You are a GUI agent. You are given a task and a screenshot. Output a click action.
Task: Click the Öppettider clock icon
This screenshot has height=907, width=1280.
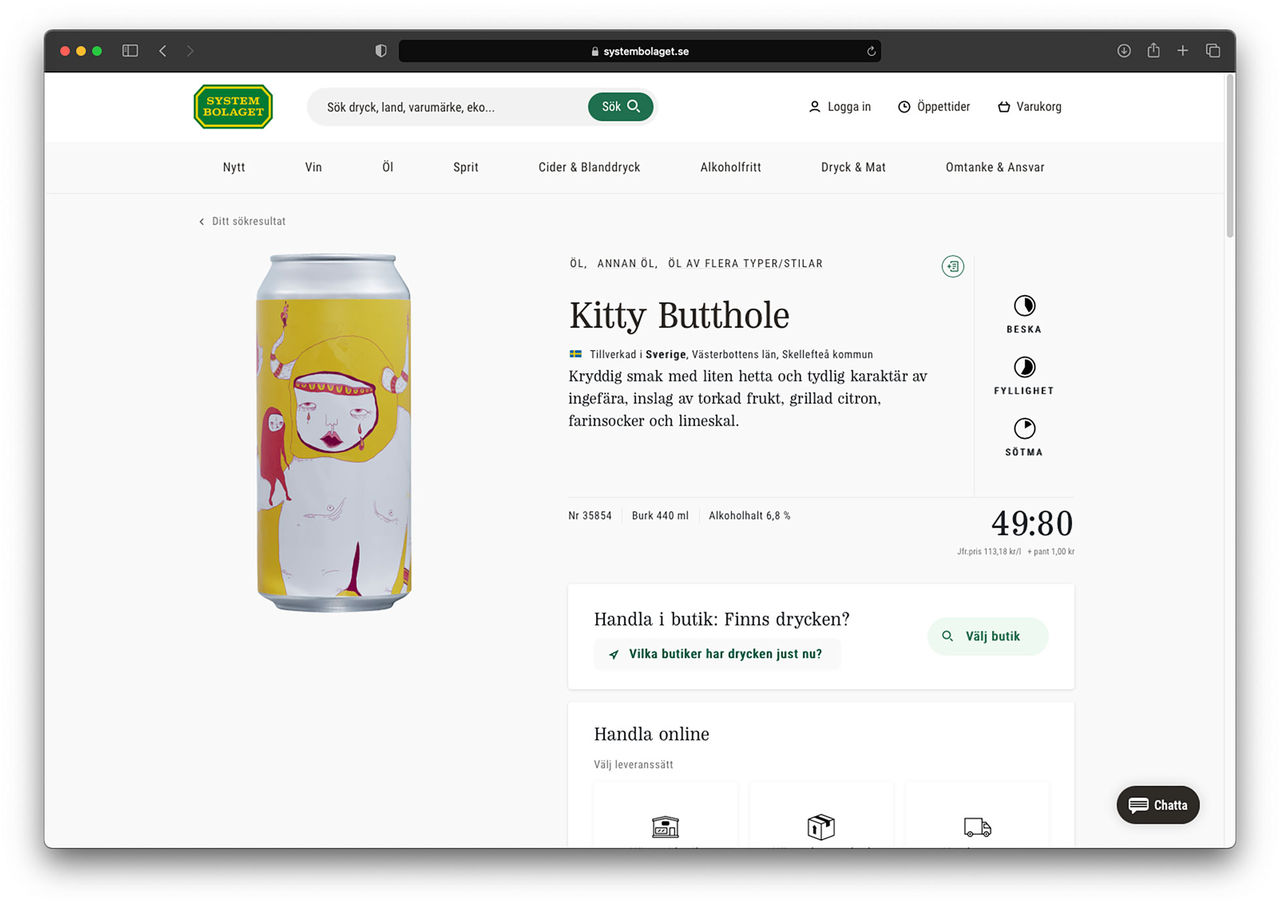pos(904,107)
